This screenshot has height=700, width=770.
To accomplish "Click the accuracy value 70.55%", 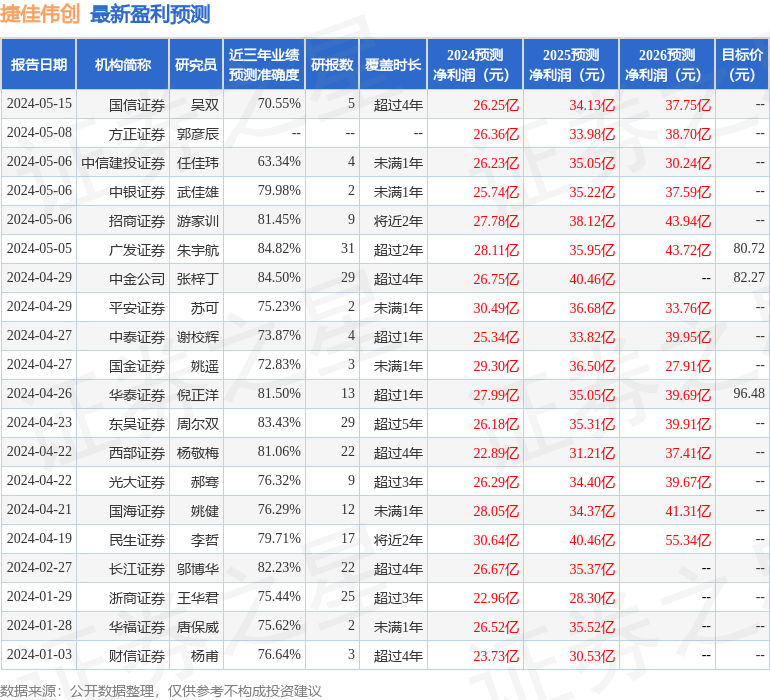I will (x=279, y=103).
